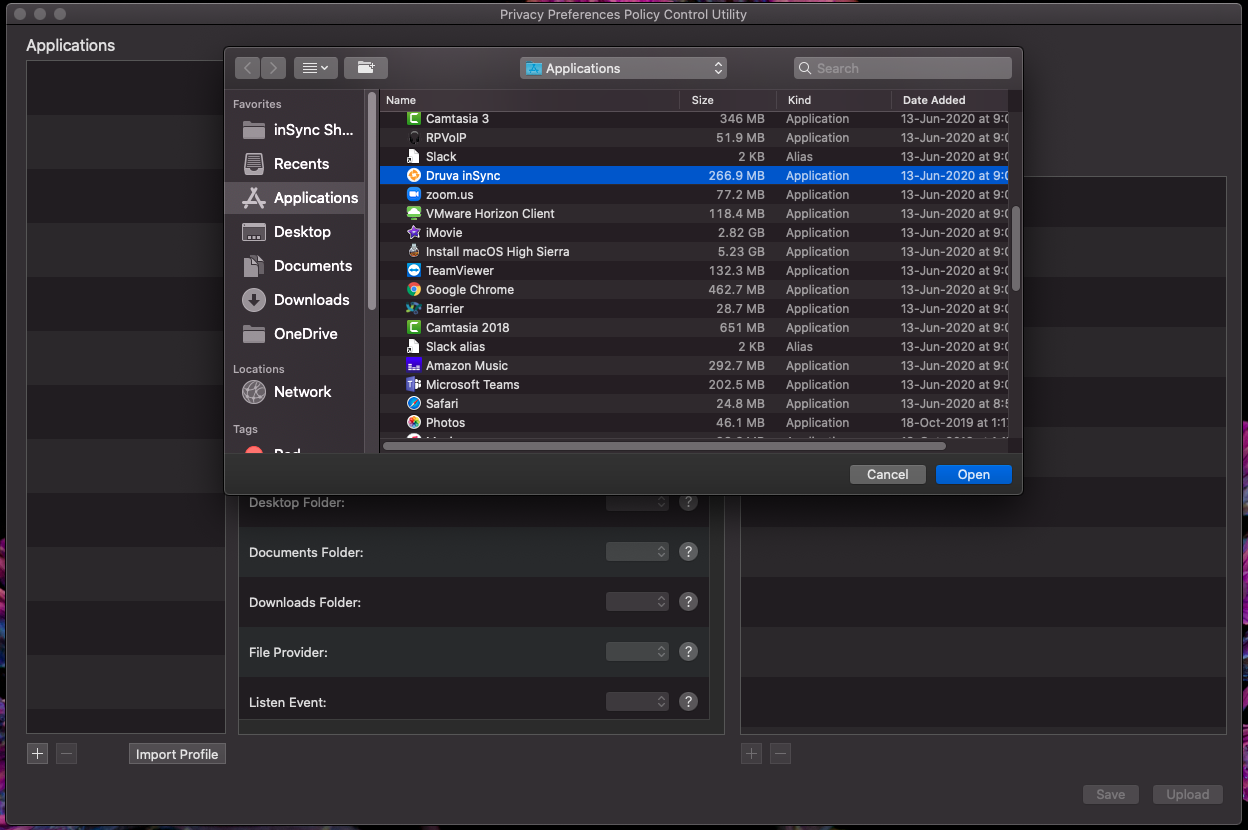
Task: Click the Camtasia 2018 icon
Action: pyautogui.click(x=414, y=328)
